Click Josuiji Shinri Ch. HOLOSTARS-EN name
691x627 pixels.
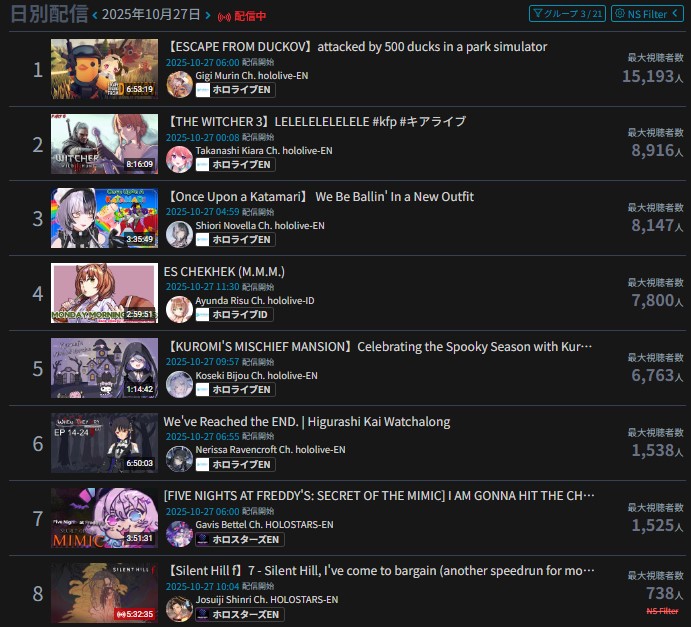267,600
